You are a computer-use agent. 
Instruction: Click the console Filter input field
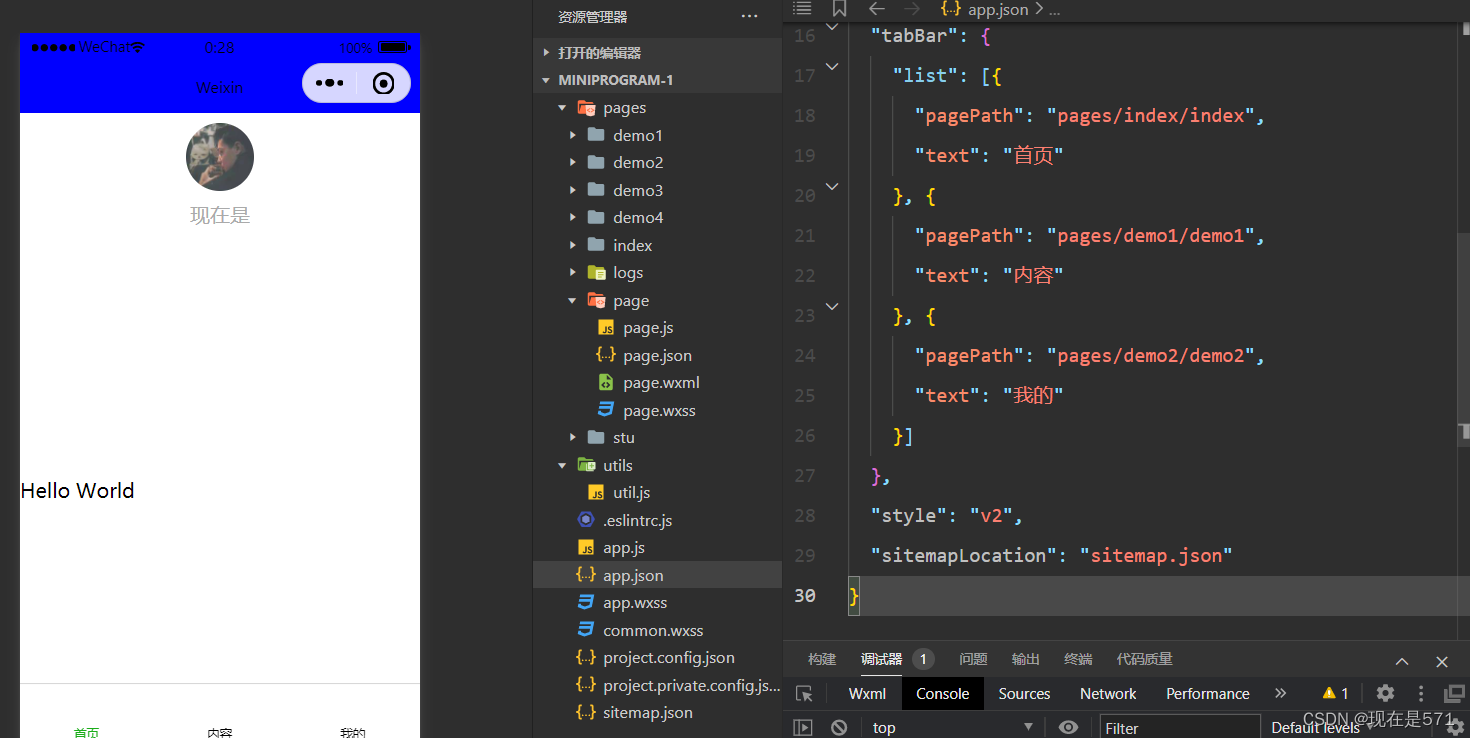1180,728
